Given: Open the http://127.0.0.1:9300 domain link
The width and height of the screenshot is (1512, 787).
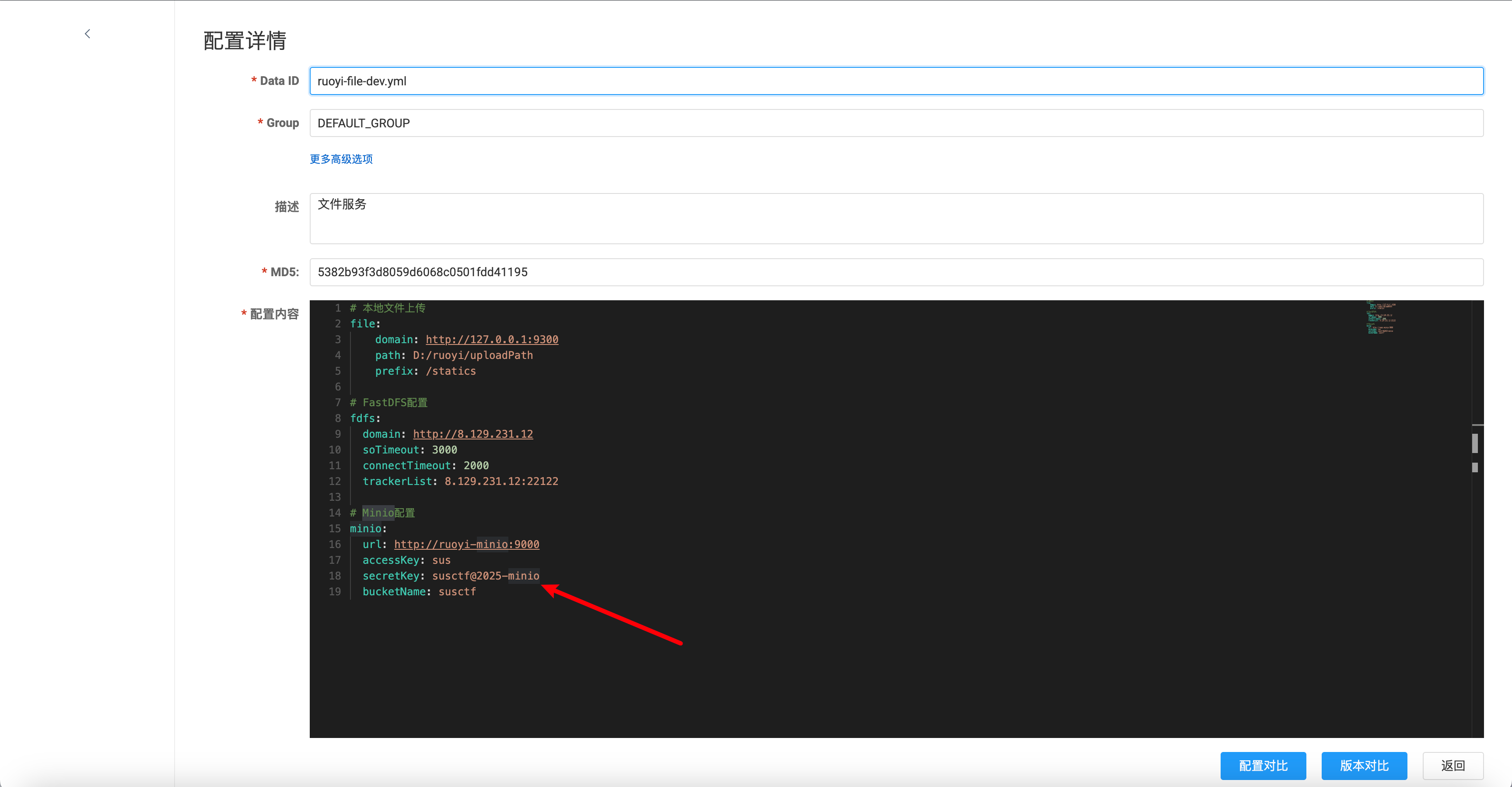Looking at the screenshot, I should (491, 340).
